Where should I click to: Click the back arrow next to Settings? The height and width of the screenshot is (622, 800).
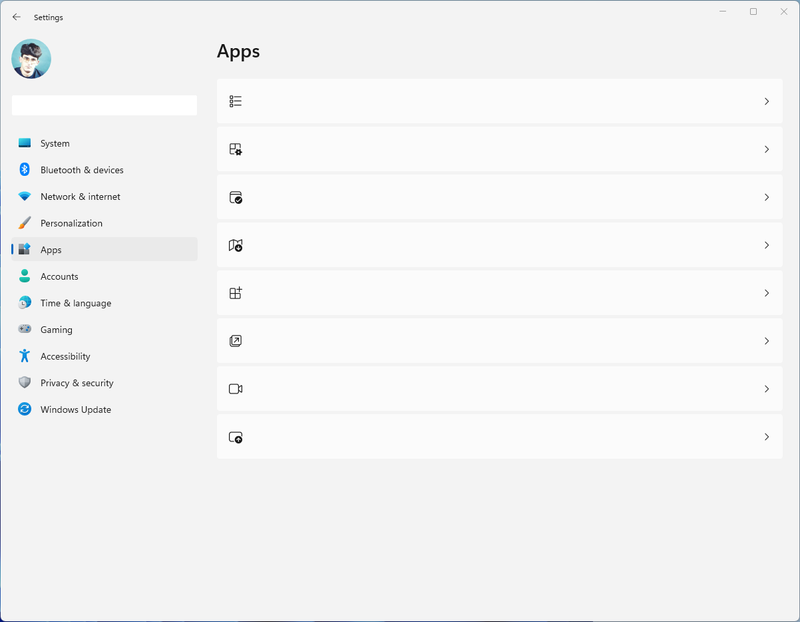click(x=16, y=17)
